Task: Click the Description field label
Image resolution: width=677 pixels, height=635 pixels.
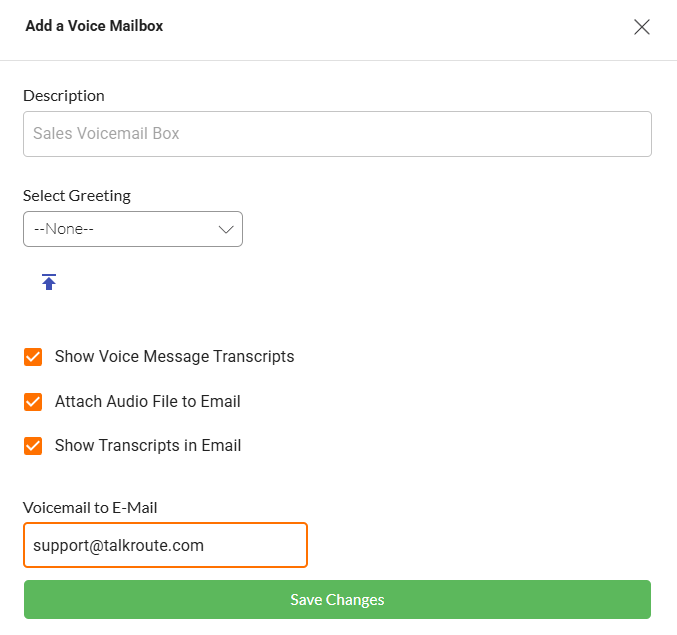Action: coord(64,96)
